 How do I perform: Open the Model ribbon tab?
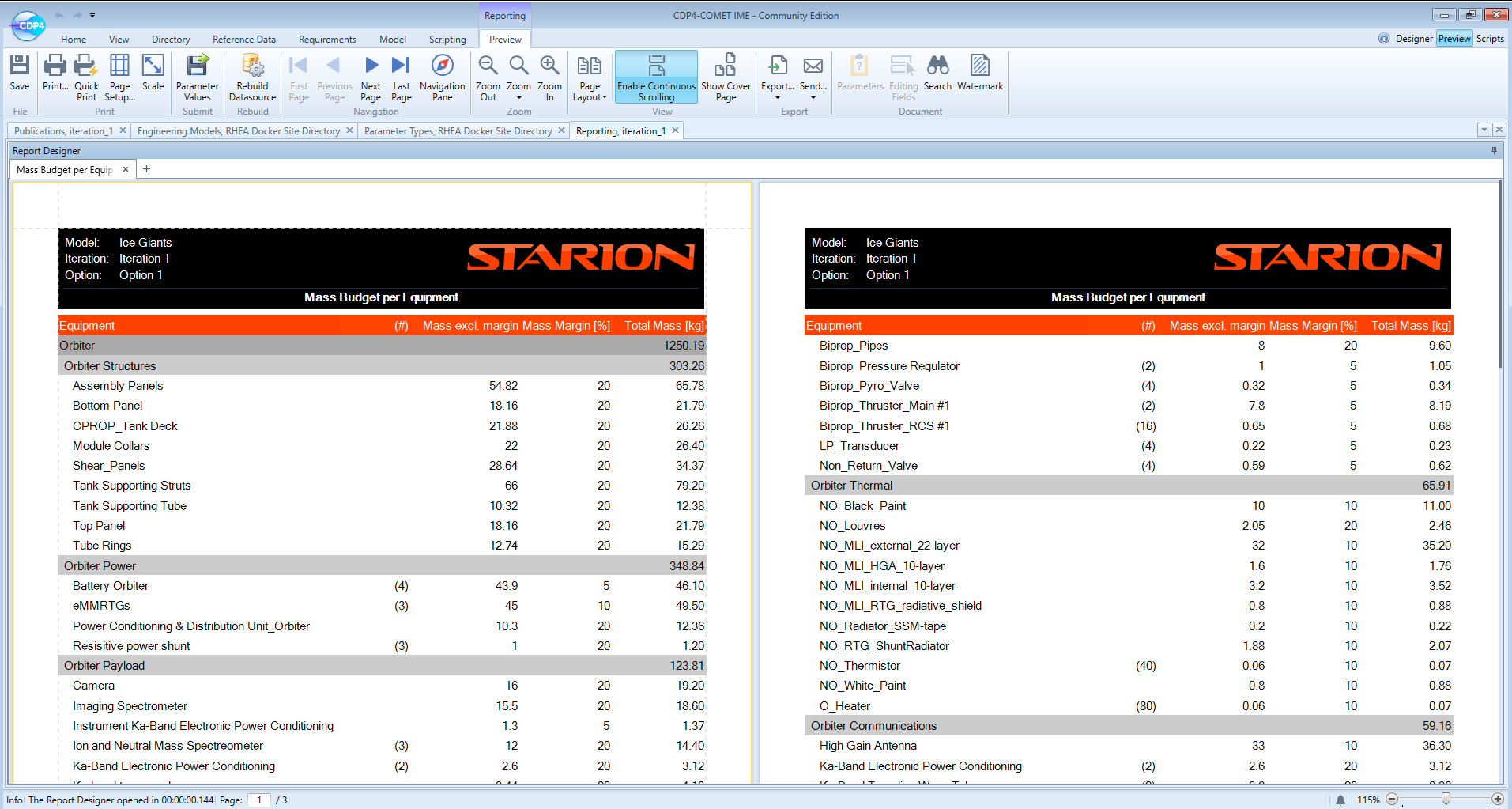(x=393, y=40)
